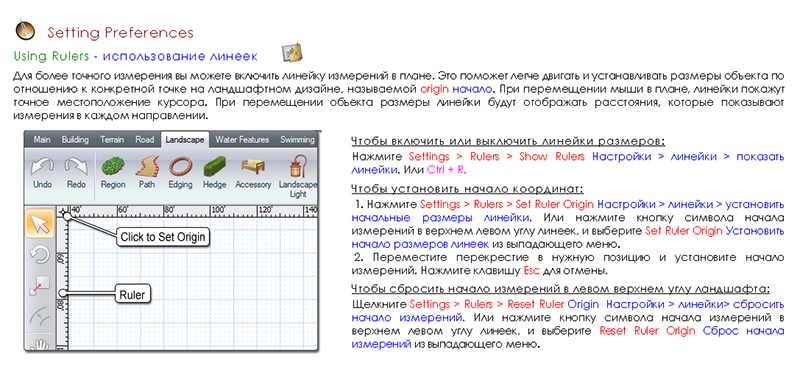Open the Water Features tab
The width and height of the screenshot is (800, 380).
(x=242, y=139)
